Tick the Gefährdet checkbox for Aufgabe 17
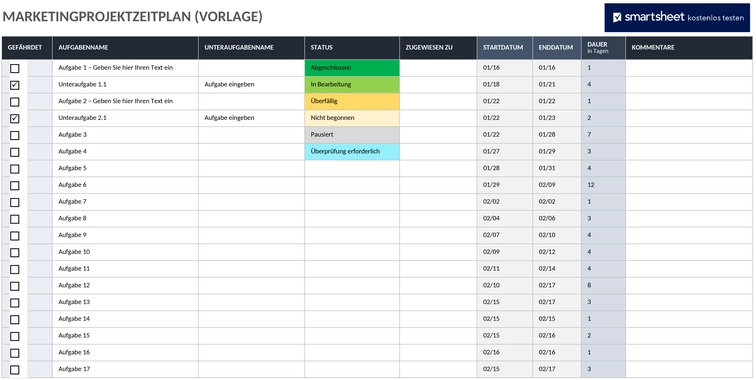 coord(15,370)
